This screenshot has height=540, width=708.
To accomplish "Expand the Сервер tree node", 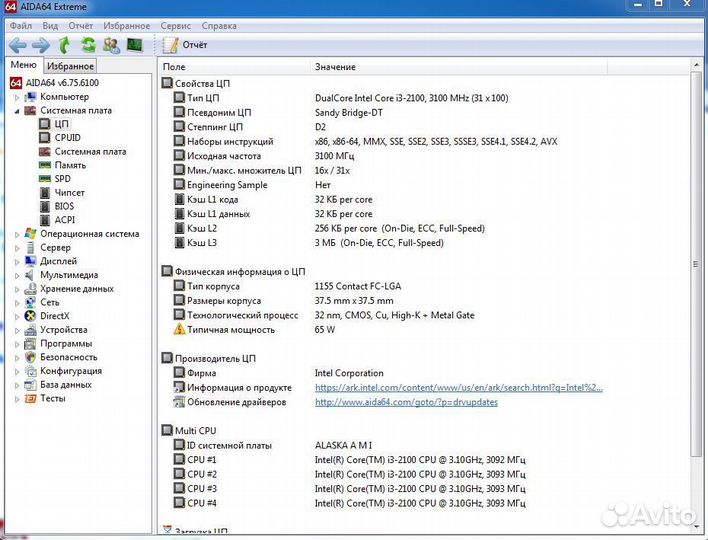I will tap(17, 248).
